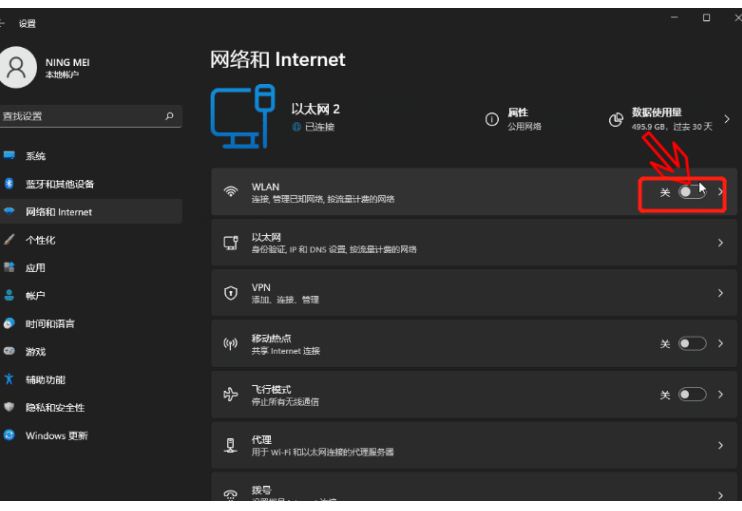Open Windows Update (Windows 更新) section

pyautogui.click(x=57, y=436)
